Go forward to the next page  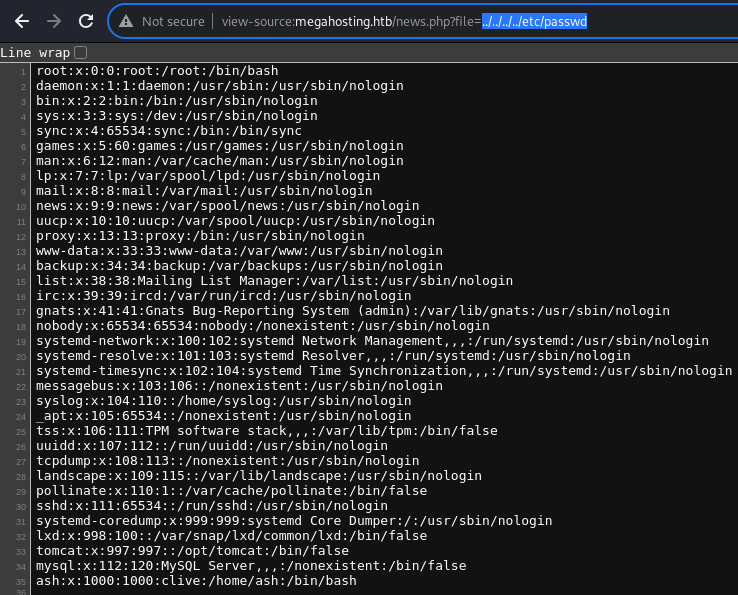click(x=54, y=21)
